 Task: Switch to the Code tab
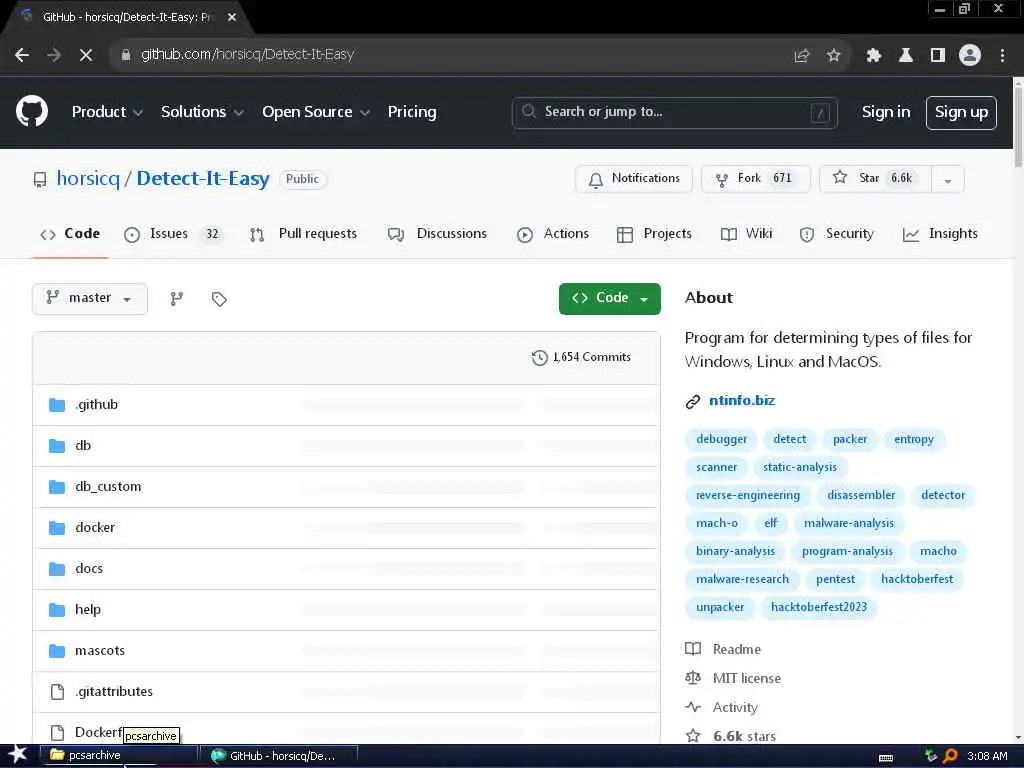click(70, 234)
